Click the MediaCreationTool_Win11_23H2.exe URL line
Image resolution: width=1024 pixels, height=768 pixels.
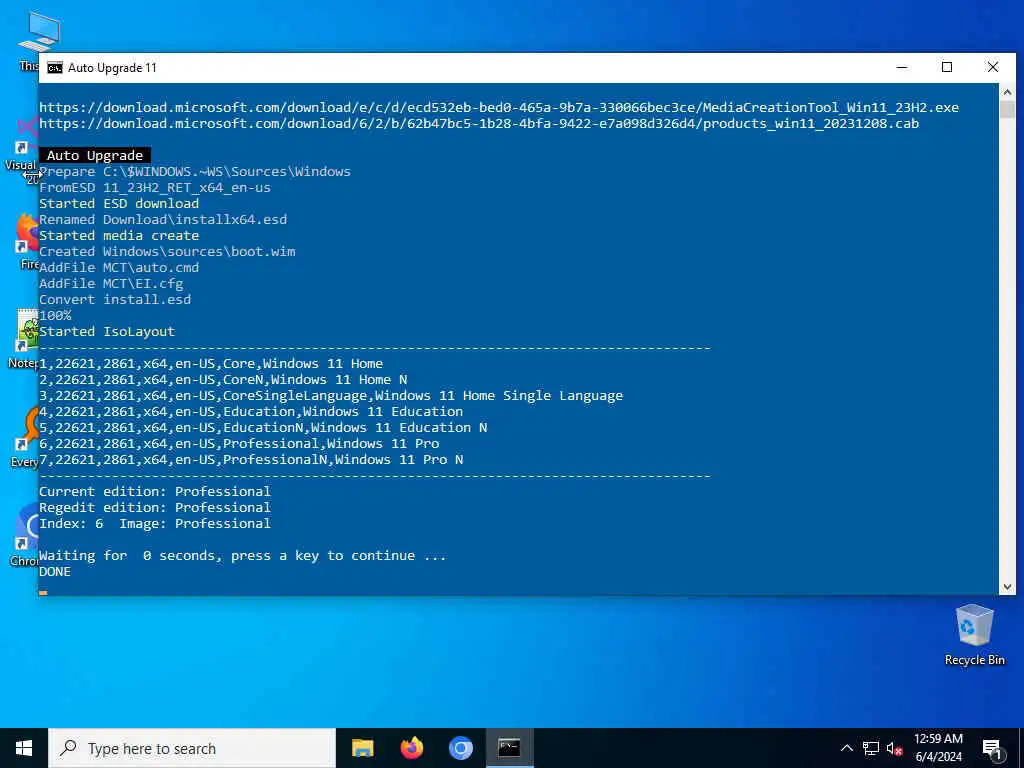click(x=499, y=107)
